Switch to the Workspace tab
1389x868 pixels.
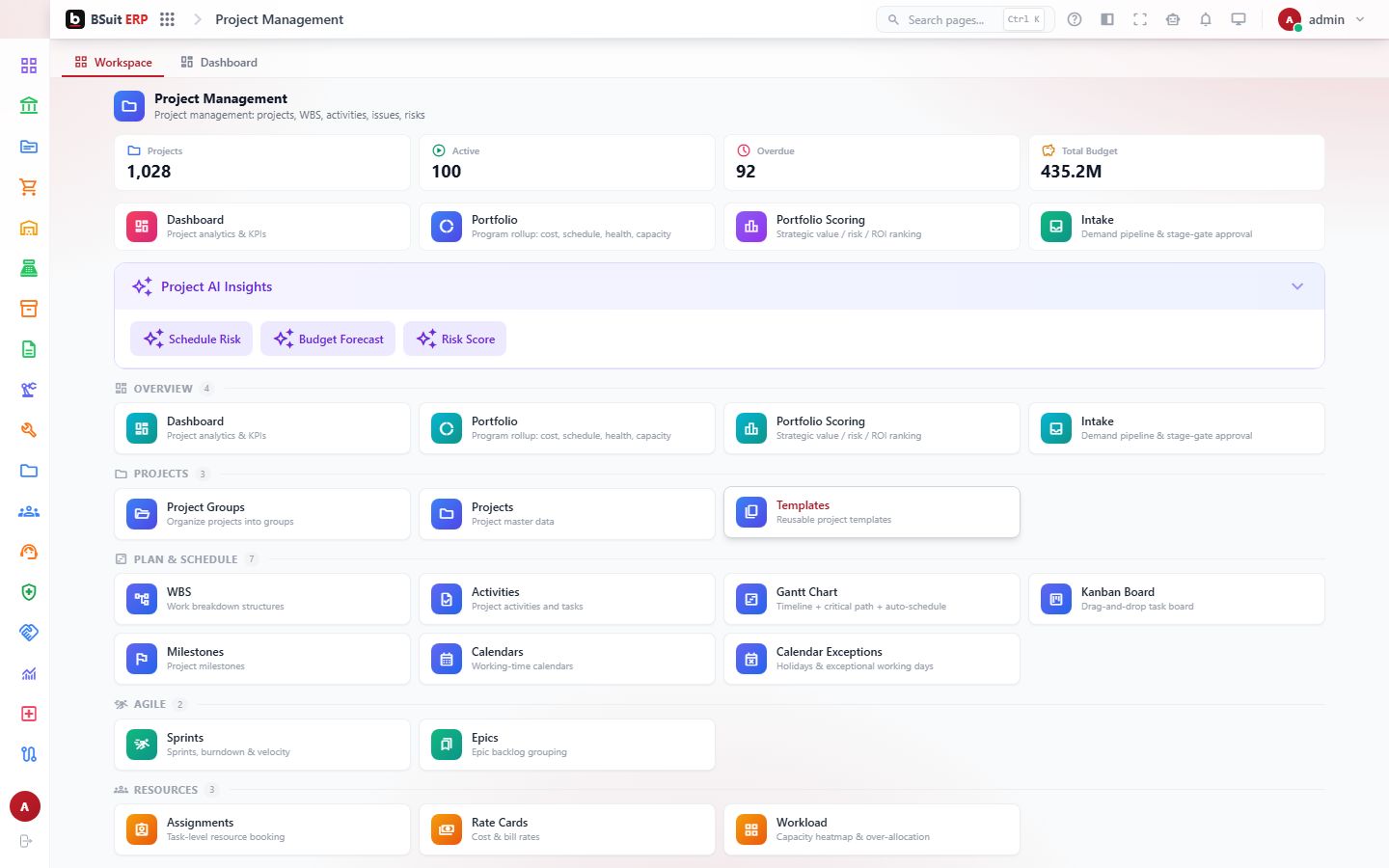pos(113,63)
